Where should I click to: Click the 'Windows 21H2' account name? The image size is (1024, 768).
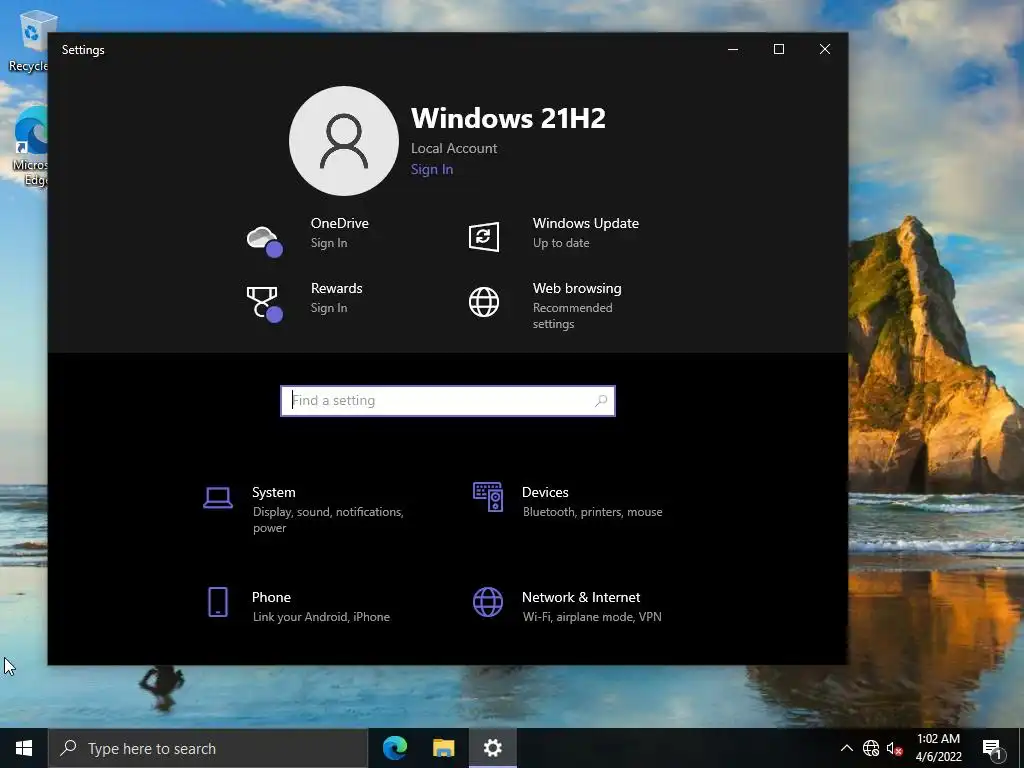coord(508,118)
